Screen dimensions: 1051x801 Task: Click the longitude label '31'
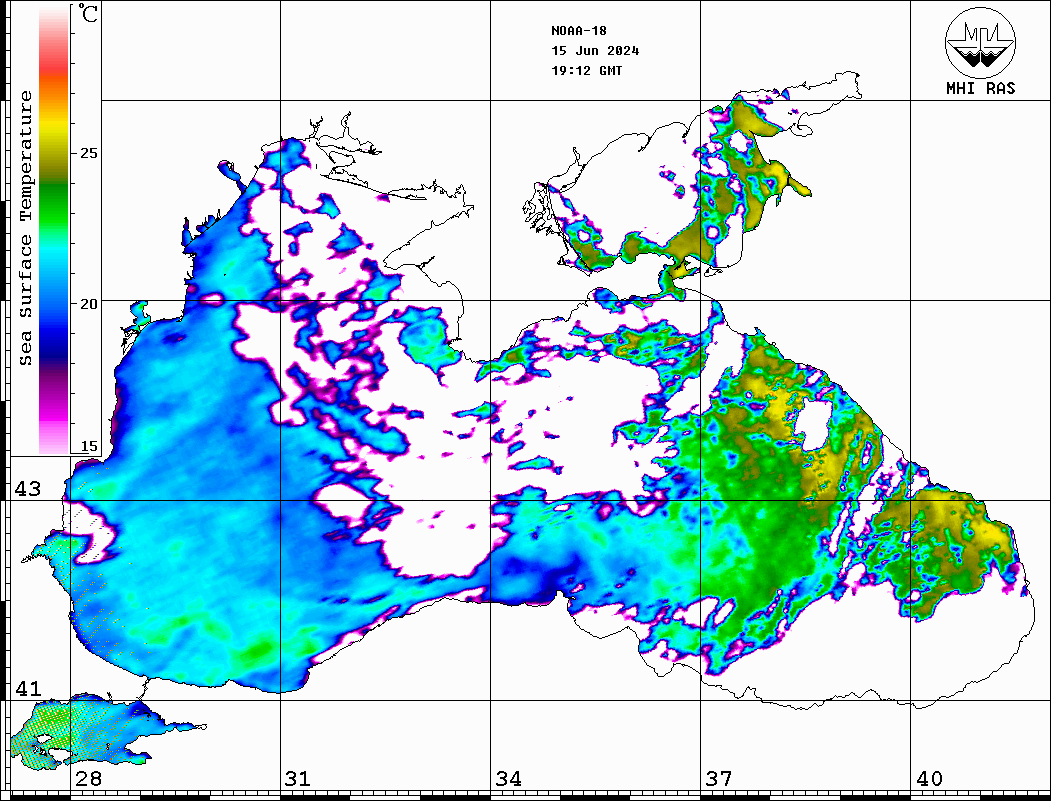point(298,779)
